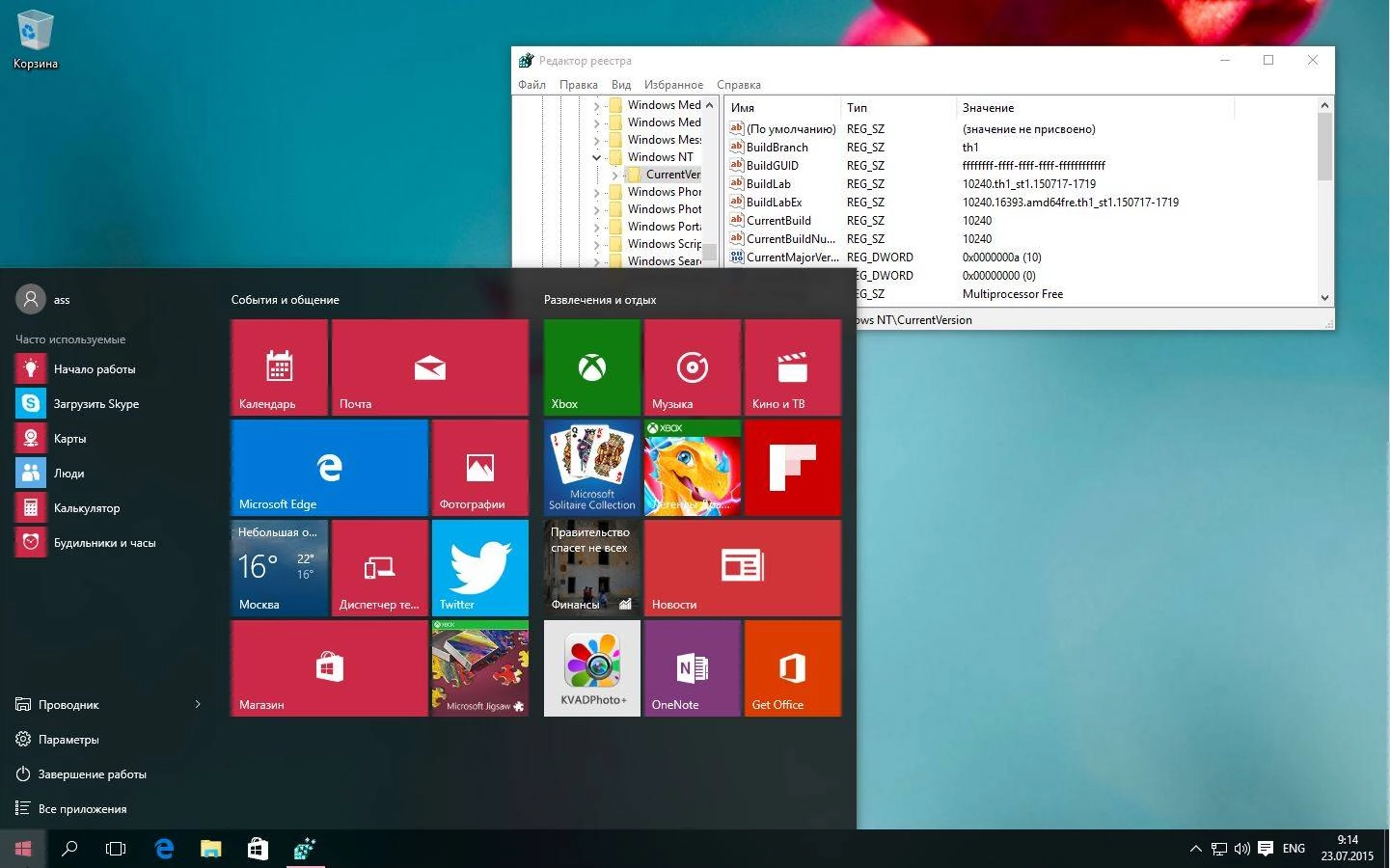This screenshot has width=1390, height=868.
Task: Open the Calendar tile (Календарь)
Action: tap(280, 367)
